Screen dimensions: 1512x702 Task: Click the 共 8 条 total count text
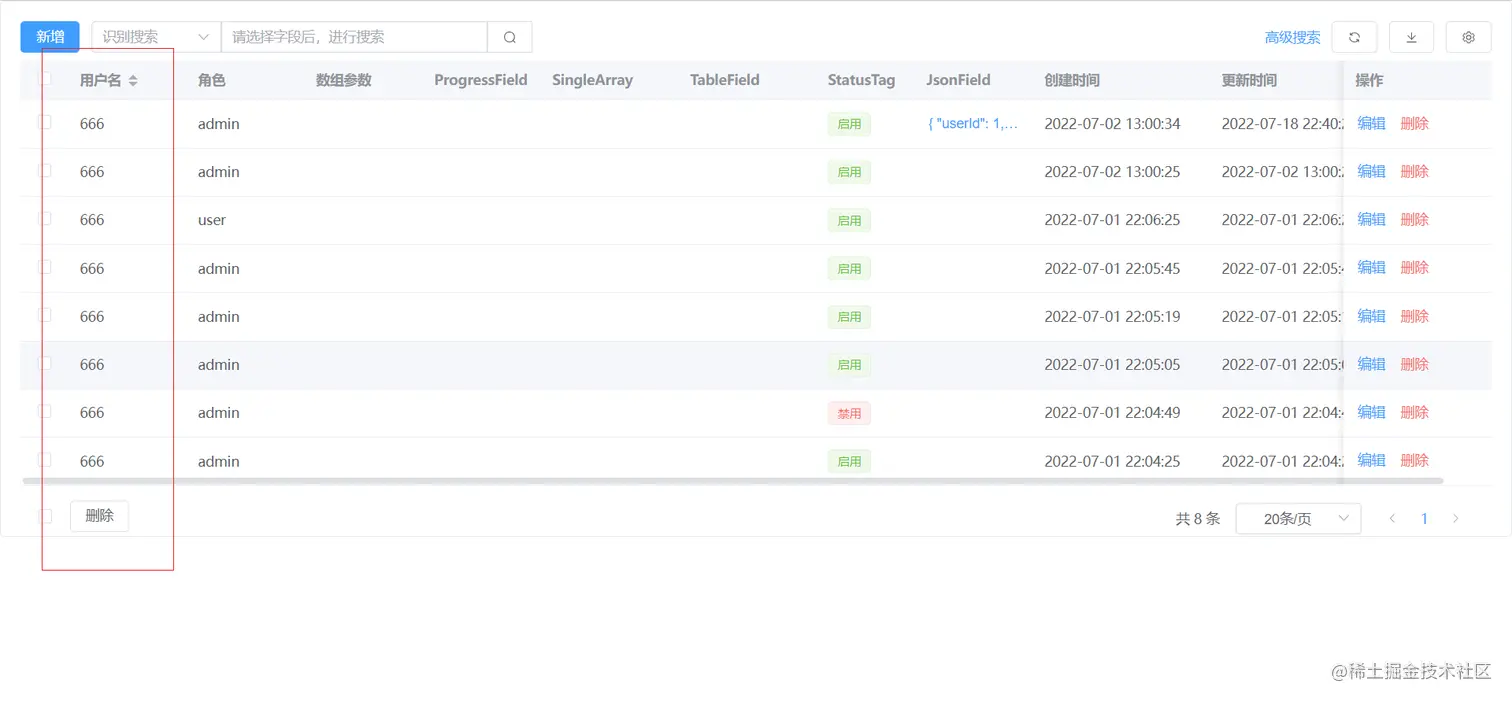pos(1198,518)
